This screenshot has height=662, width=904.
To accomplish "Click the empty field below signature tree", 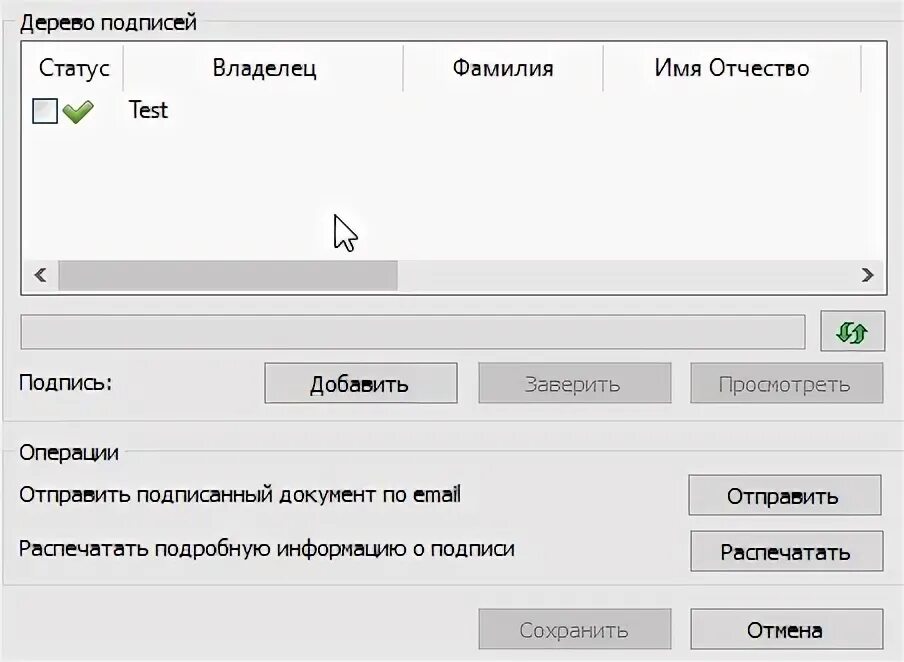I will (x=413, y=332).
